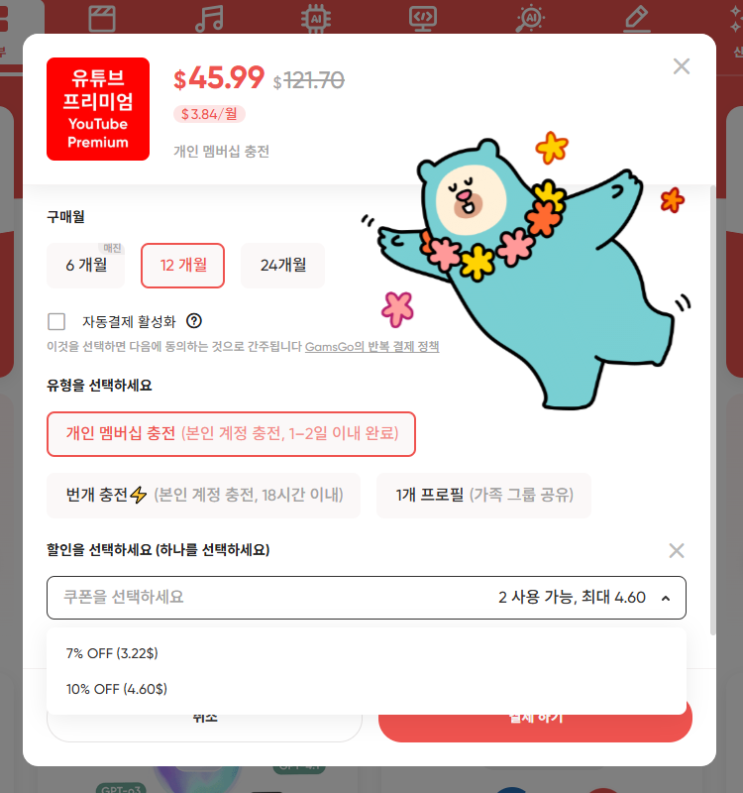
Task: Select 번개 충전 recharge type
Action: click(203, 495)
